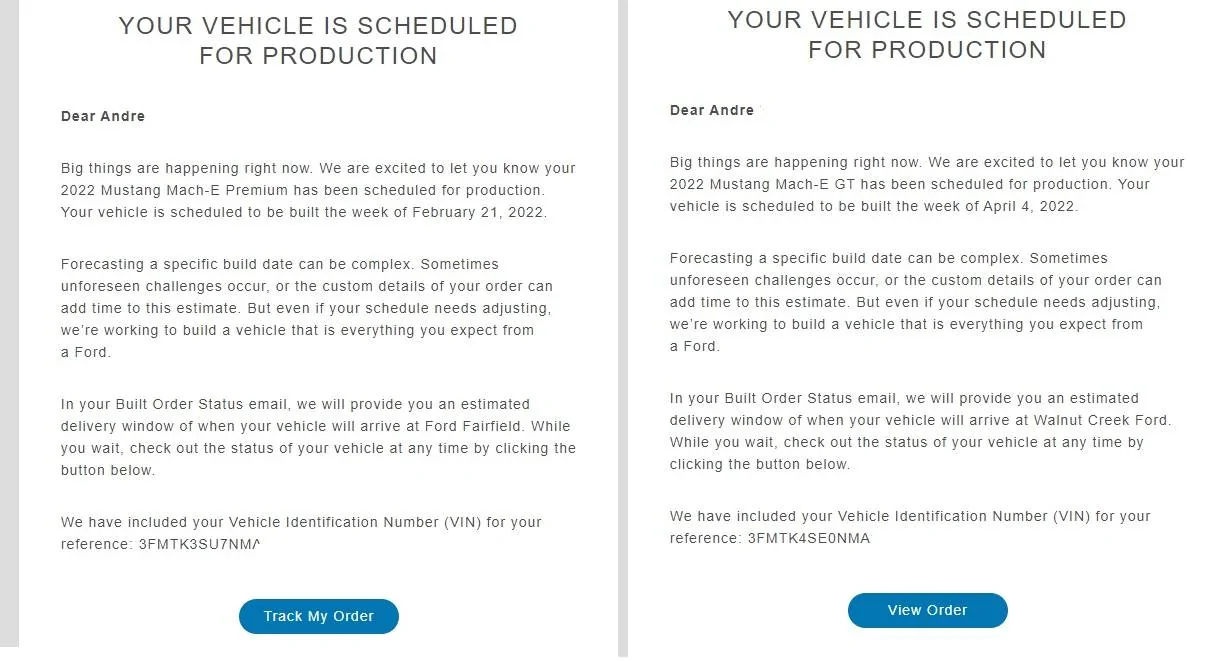Select the right email's Scheduled For Production heading
This screenshot has width=1209, height=661.
(x=927, y=35)
